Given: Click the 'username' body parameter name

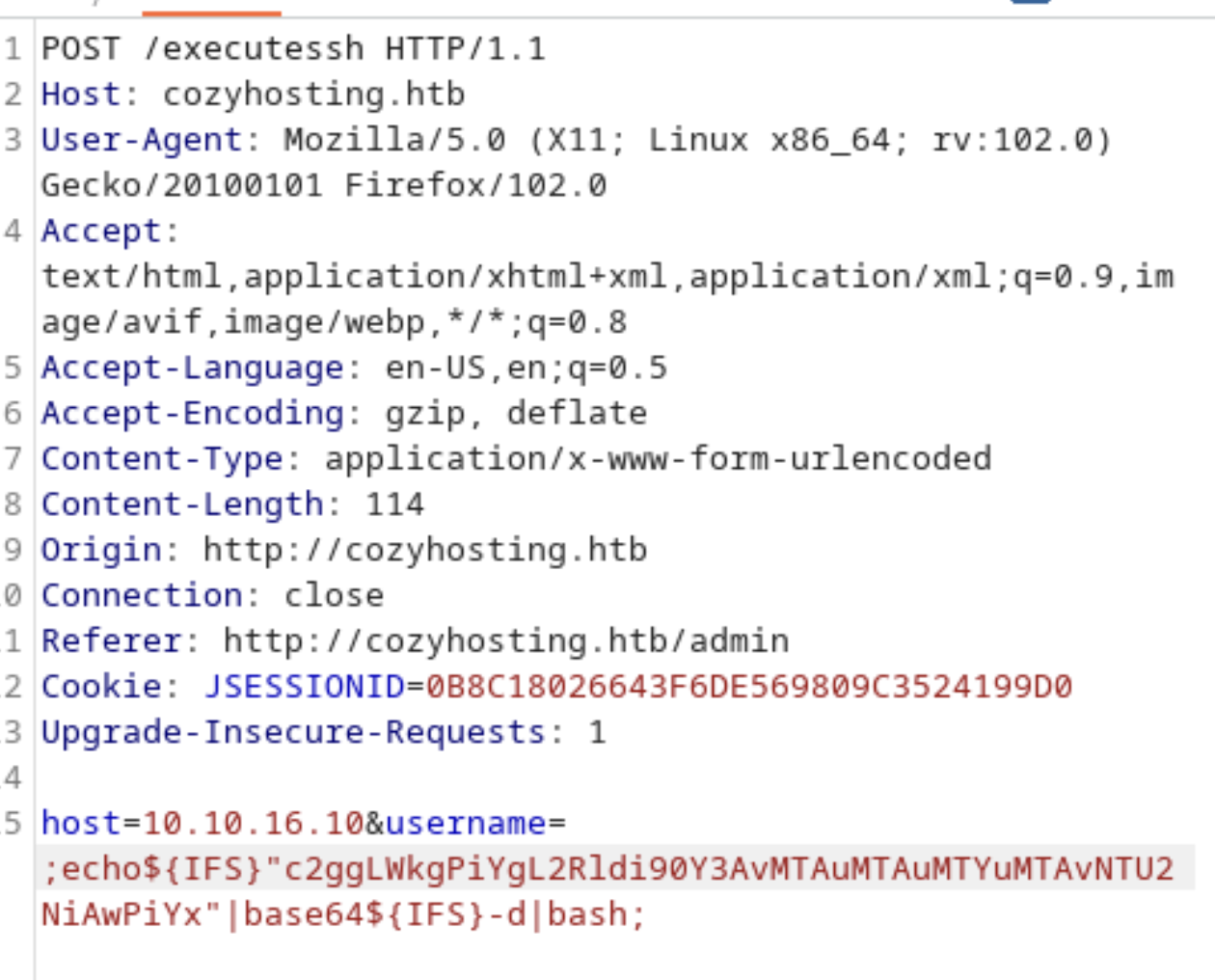Looking at the screenshot, I should (466, 823).
